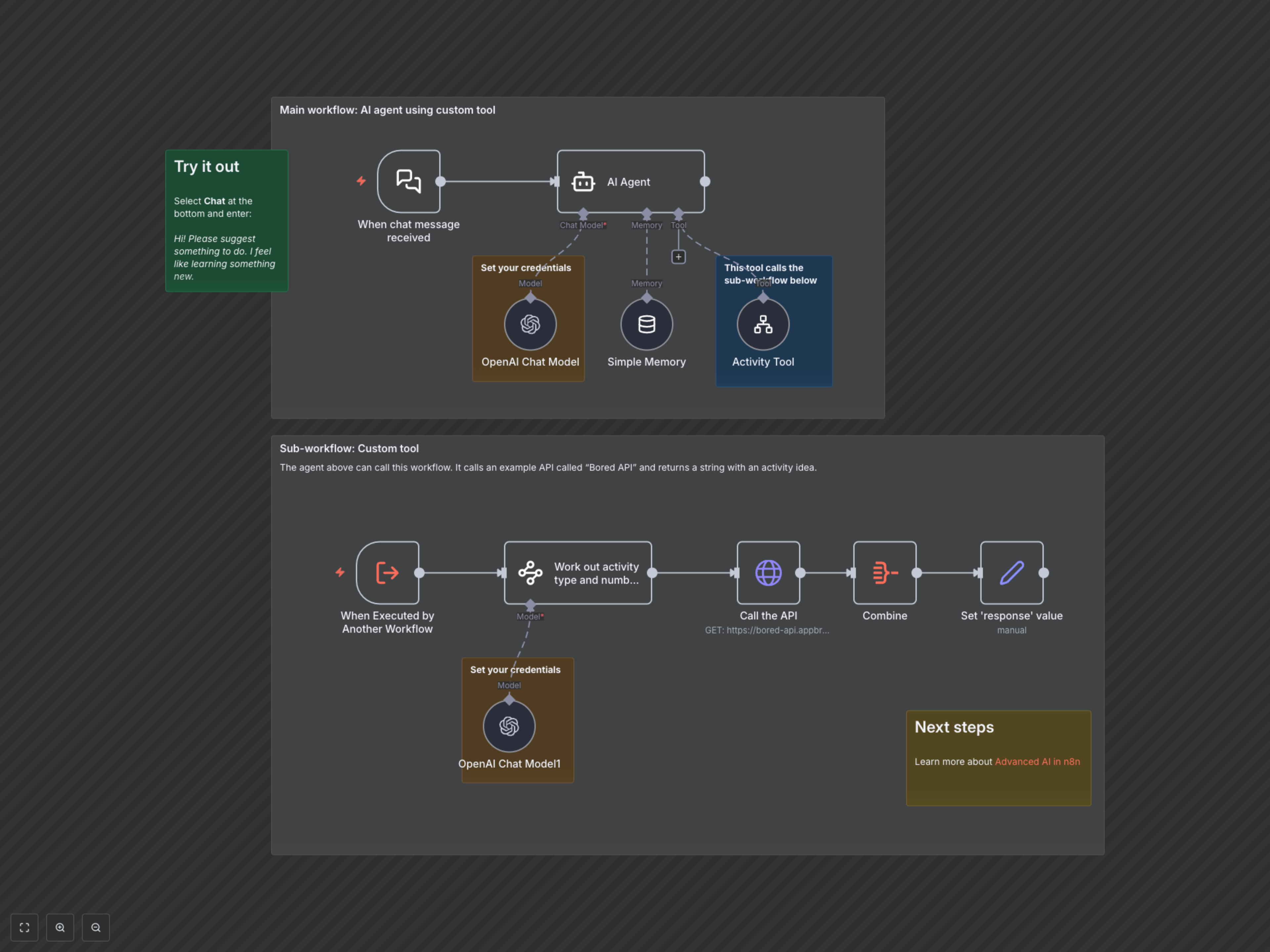This screenshot has width=1270, height=952.
Task: Open the 'When chat message received' trigger node
Action: click(408, 182)
